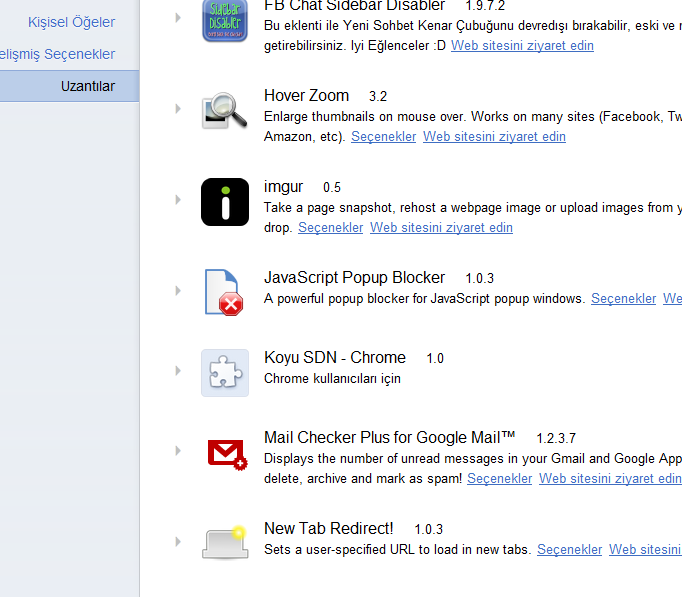Open the Gelişmiş Seçenekler settings tab
Screen dimensions: 682x597
click(x=57, y=54)
